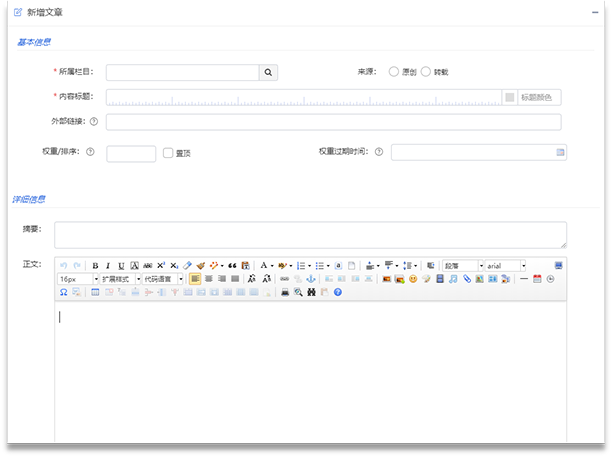Click into the 外部链接 input field
The height and width of the screenshot is (457, 612).
334,122
